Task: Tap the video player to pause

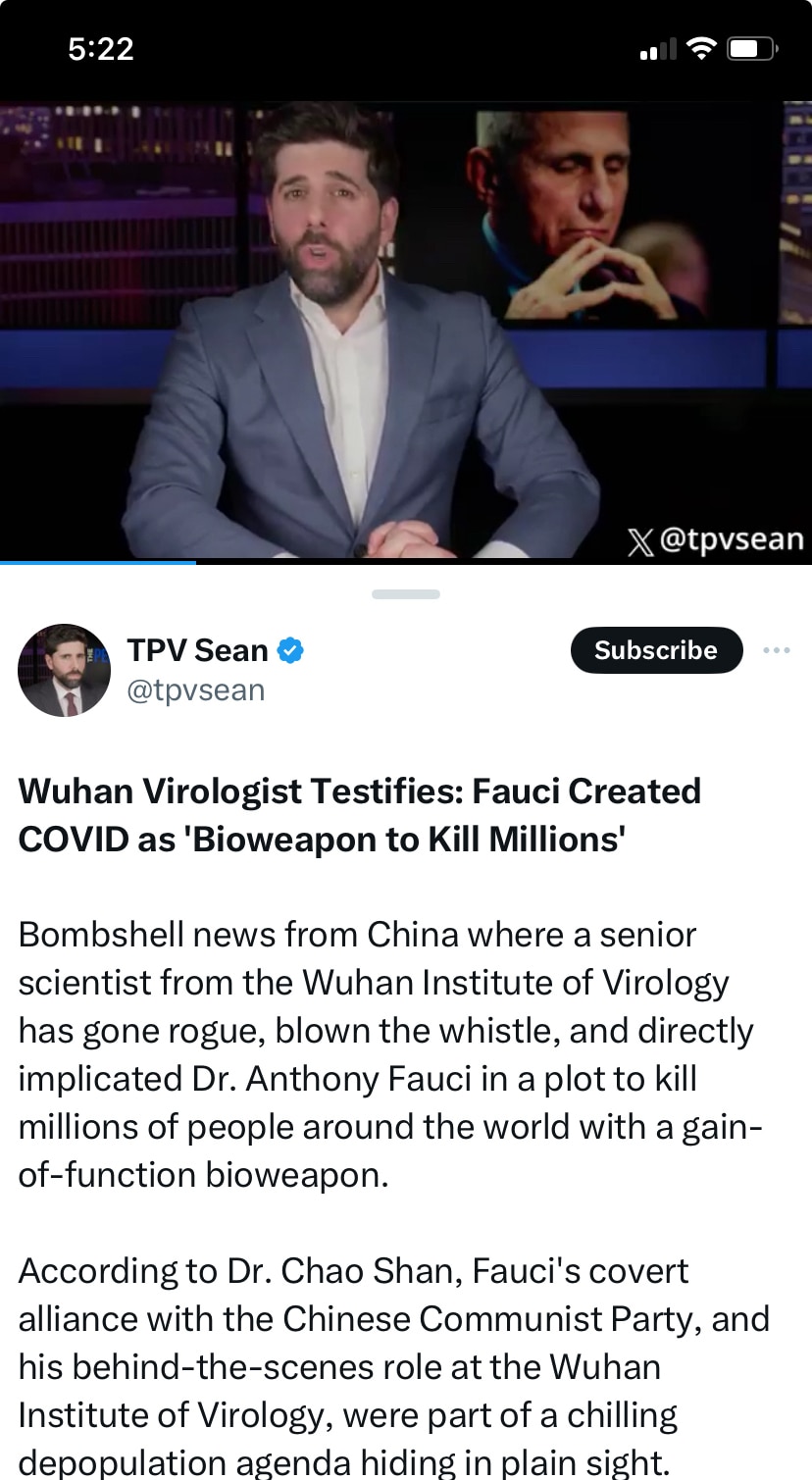Action: tap(406, 331)
